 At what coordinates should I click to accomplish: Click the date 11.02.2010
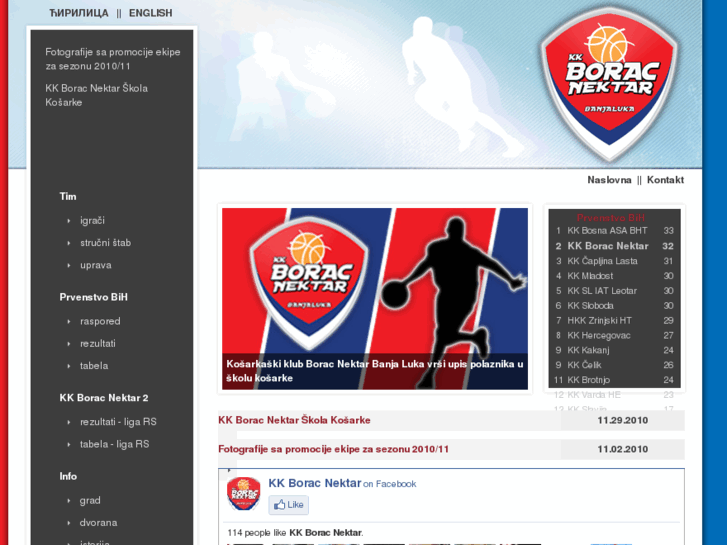pyautogui.click(x=623, y=449)
